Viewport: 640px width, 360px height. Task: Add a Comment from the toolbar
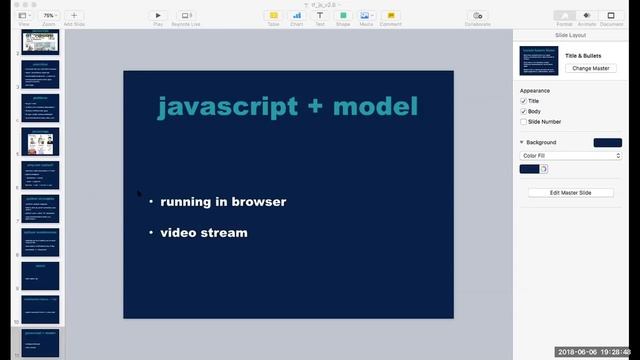pos(391,16)
